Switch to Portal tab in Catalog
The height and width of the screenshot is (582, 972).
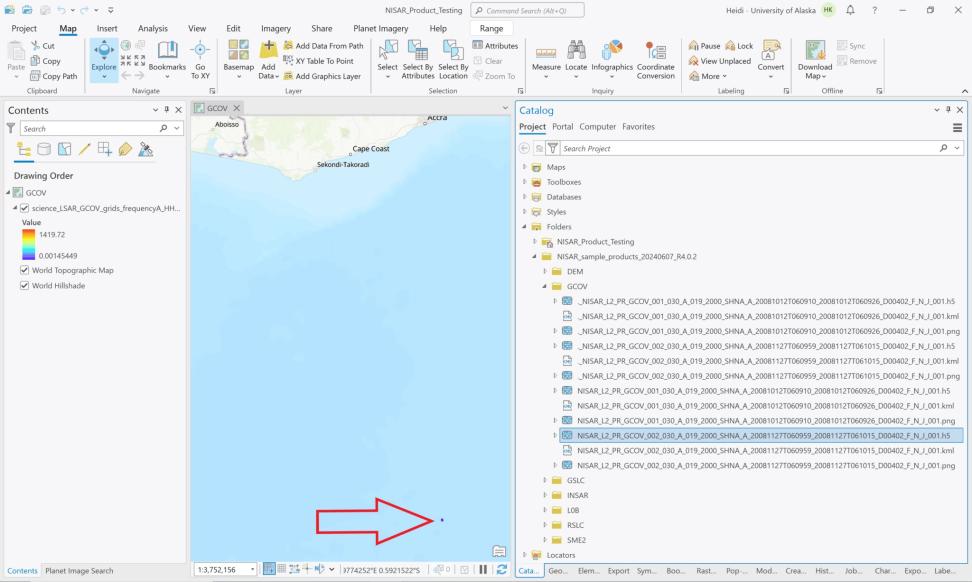pos(562,126)
